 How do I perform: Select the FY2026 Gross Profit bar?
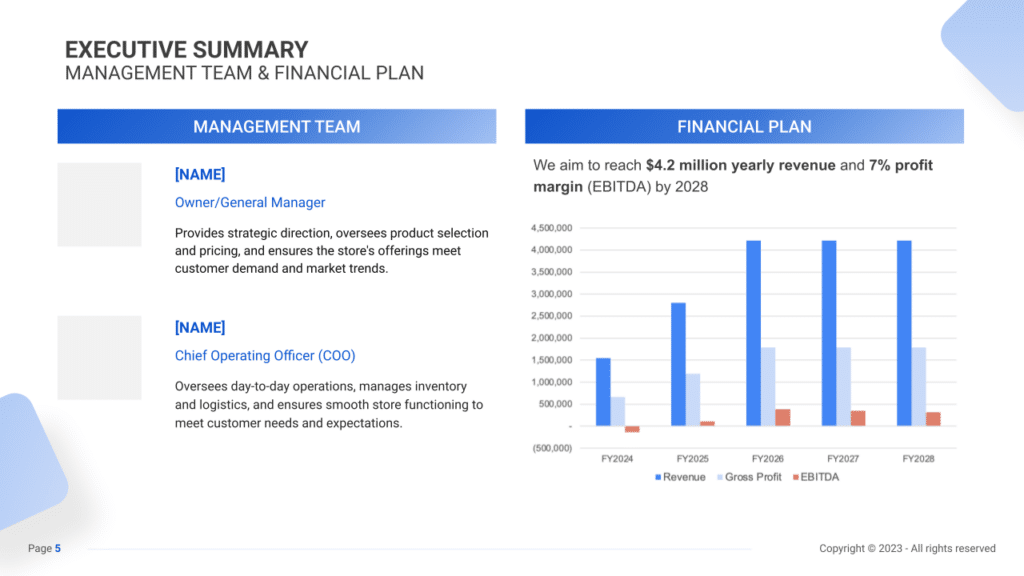click(768, 387)
